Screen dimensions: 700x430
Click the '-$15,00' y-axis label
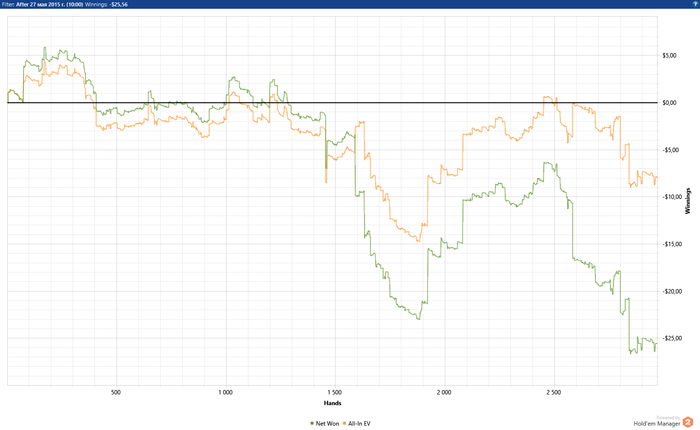click(x=672, y=244)
